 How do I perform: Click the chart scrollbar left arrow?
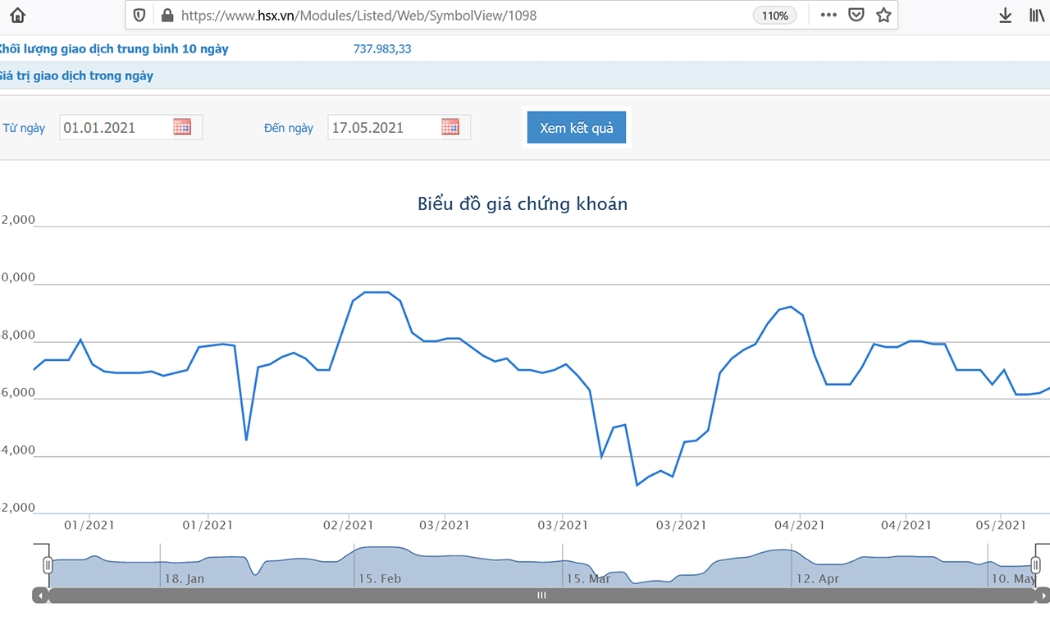[40, 595]
